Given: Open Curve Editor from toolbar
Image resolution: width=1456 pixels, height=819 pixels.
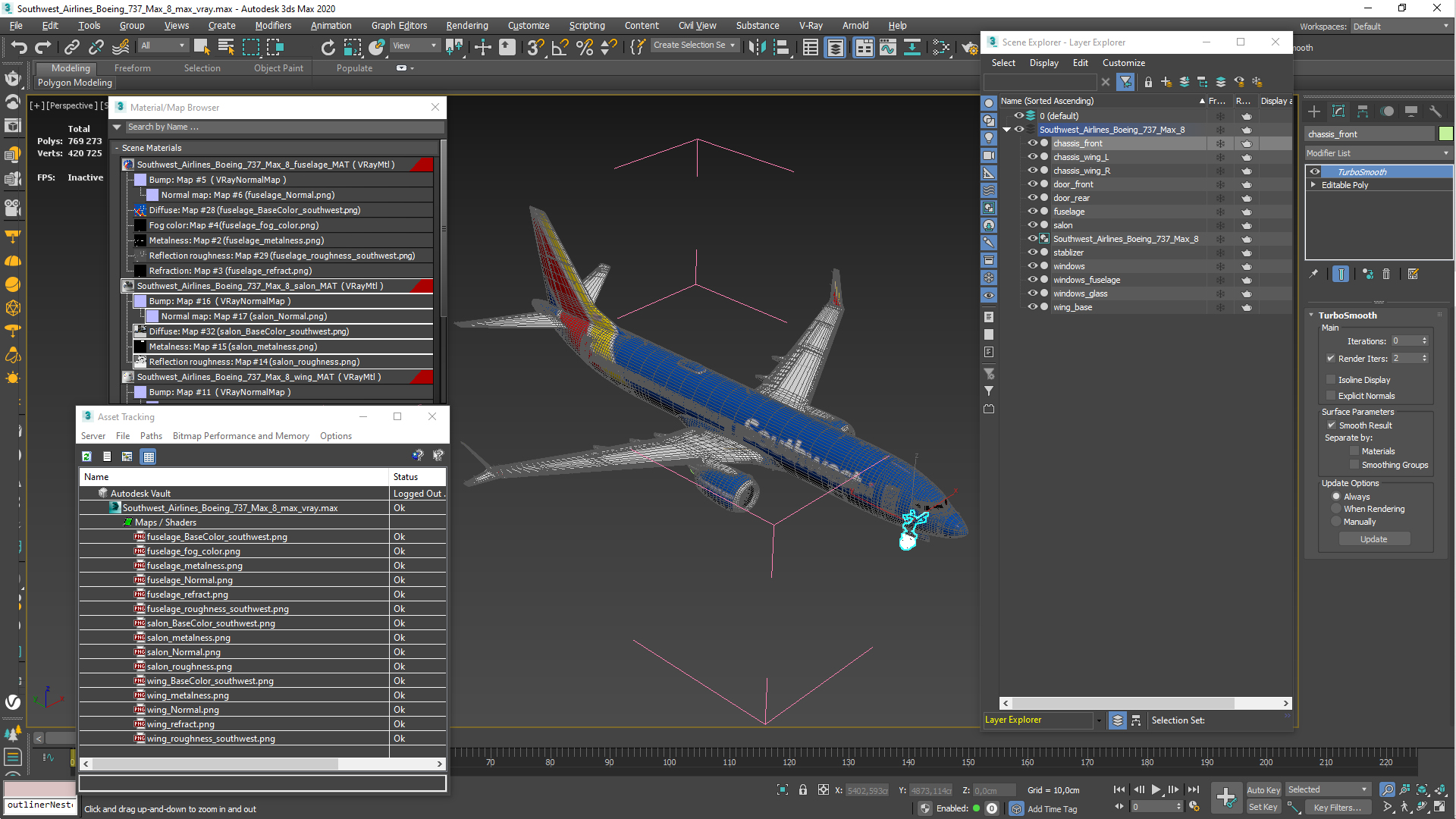Looking at the screenshot, I should pos(887,47).
